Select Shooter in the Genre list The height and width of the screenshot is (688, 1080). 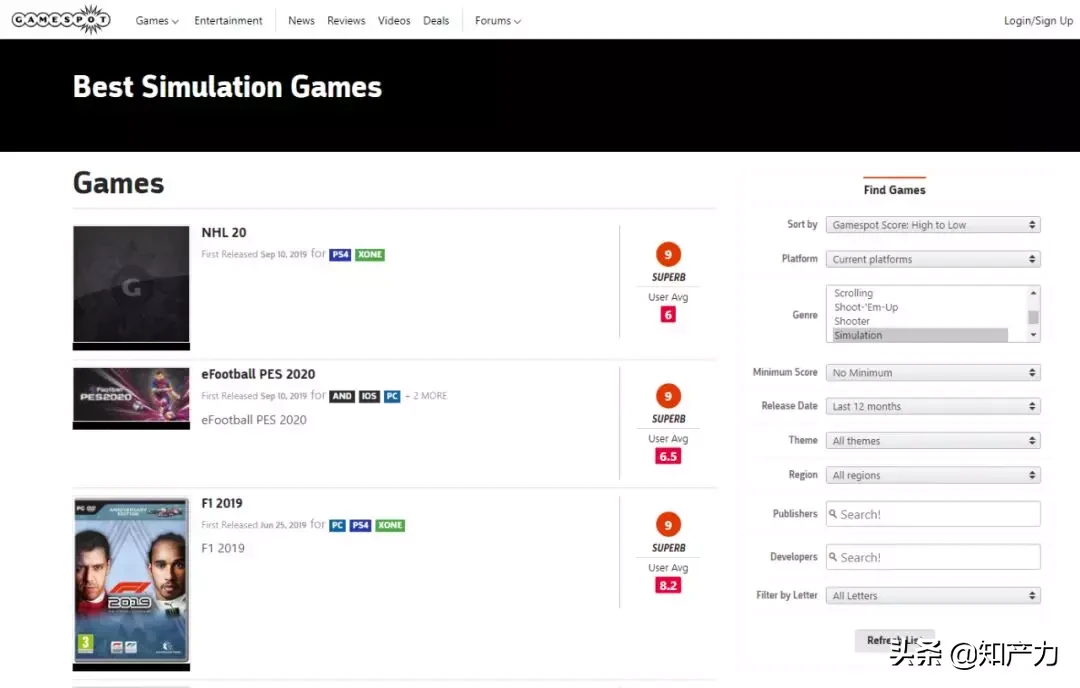pos(852,321)
